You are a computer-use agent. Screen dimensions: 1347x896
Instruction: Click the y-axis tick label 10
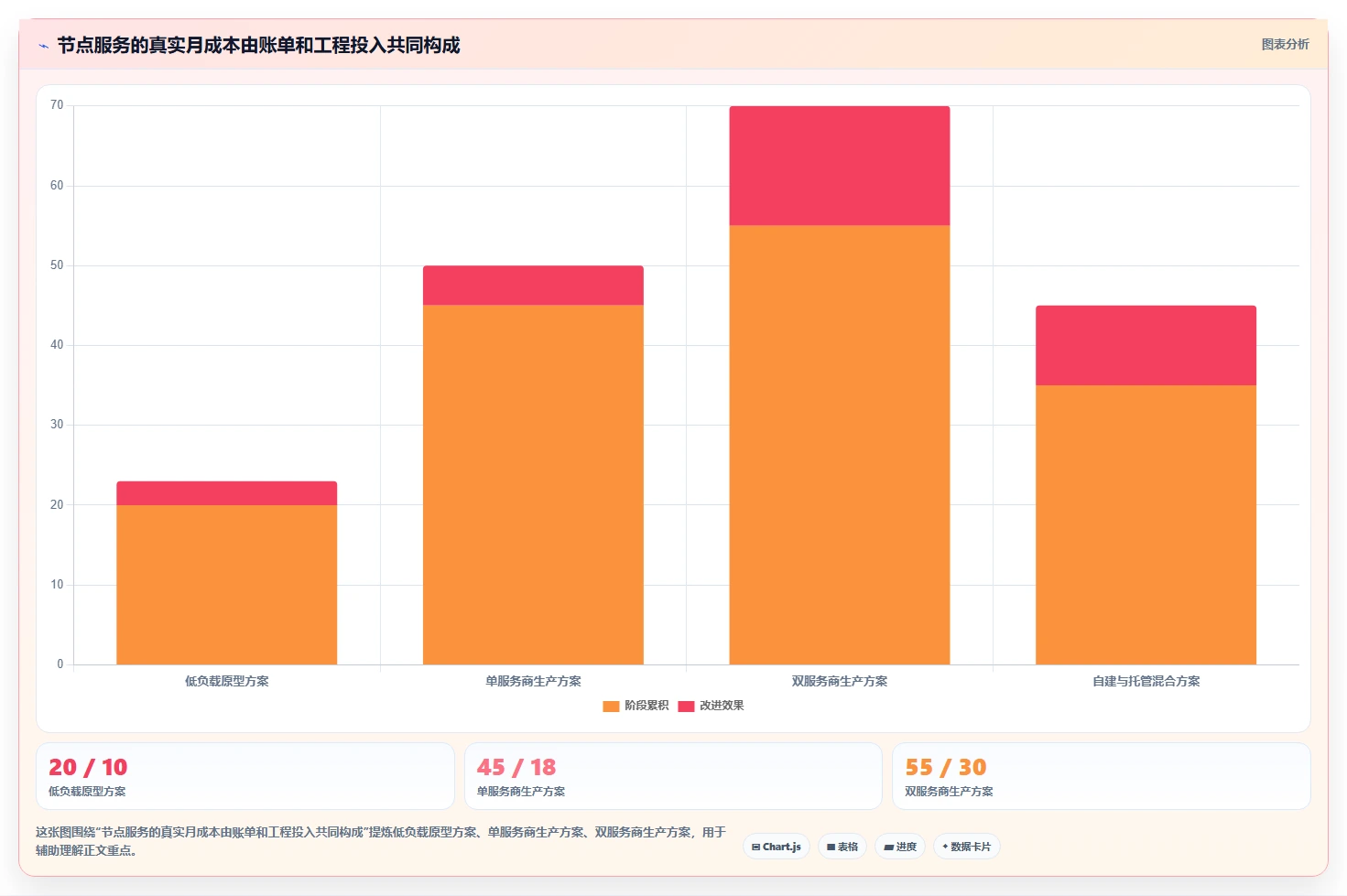click(57, 585)
